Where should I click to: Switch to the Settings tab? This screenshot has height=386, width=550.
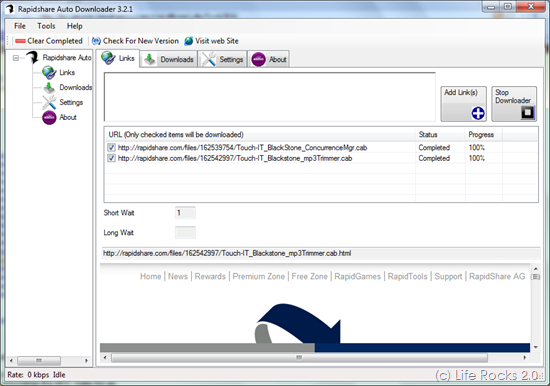pos(223,59)
